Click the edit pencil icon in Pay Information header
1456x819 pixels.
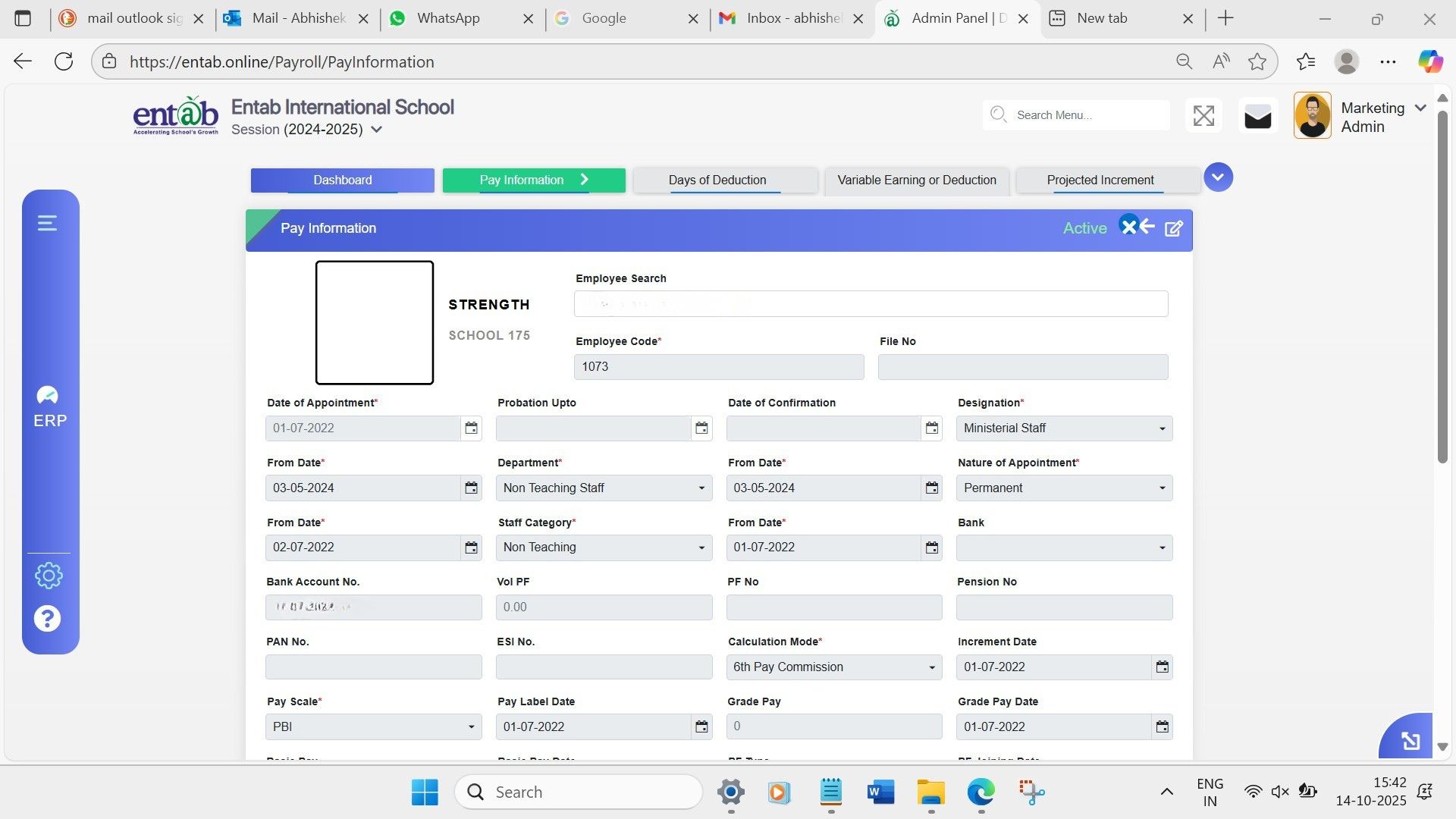(x=1173, y=228)
